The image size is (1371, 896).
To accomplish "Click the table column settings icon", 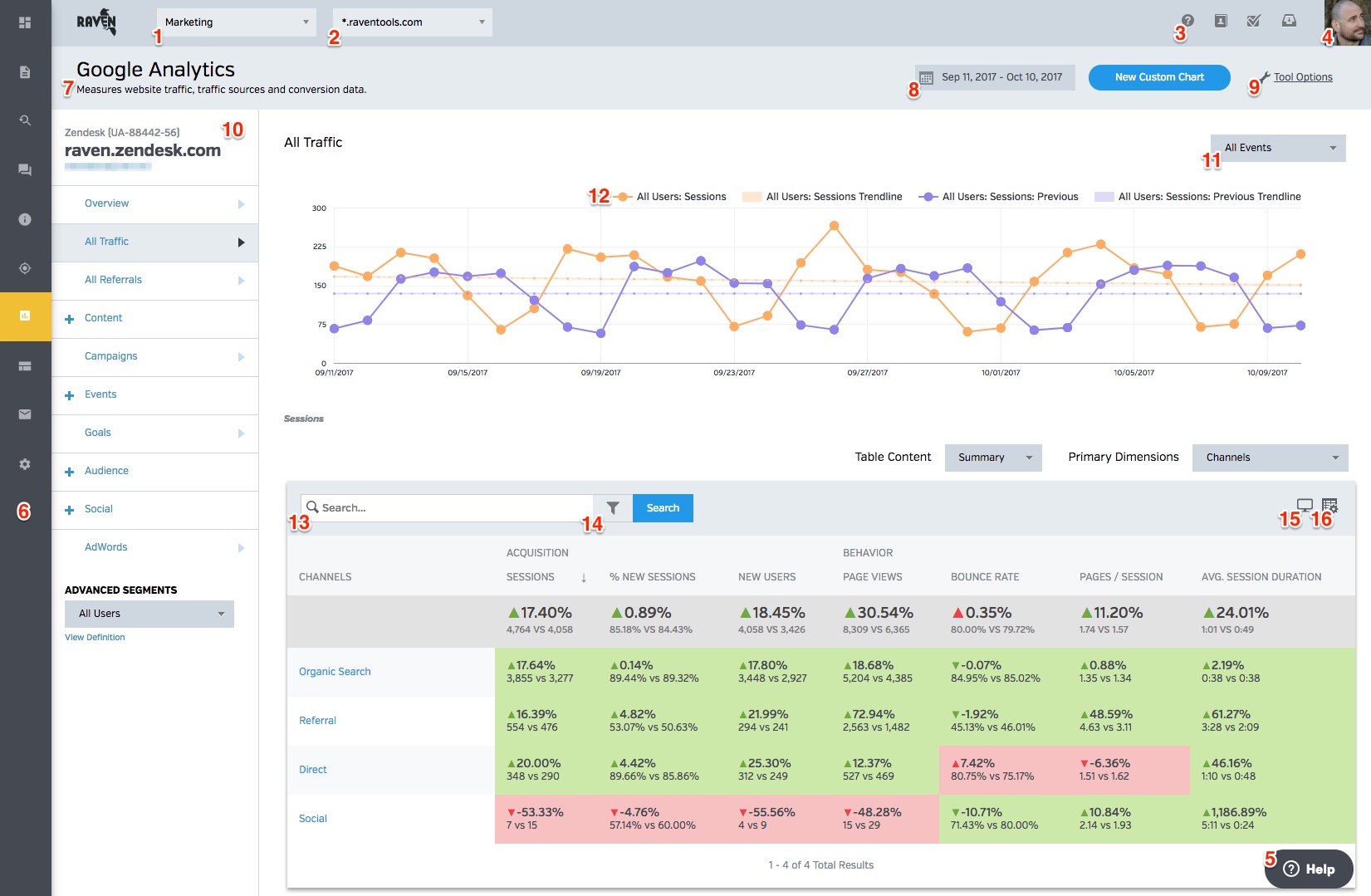I will pos(1329,505).
